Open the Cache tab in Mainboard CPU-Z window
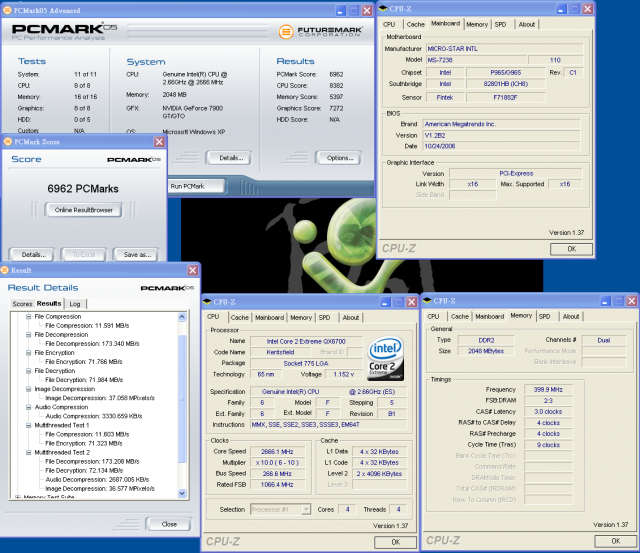This screenshot has width=640, height=553. click(416, 24)
